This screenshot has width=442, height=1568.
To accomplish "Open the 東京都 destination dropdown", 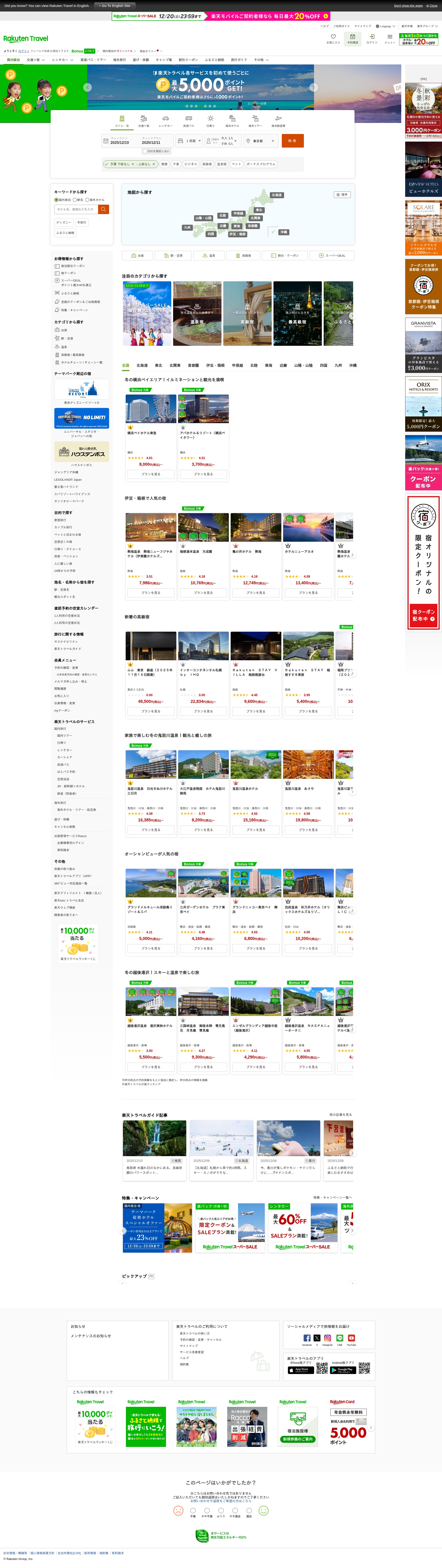I will [x=261, y=141].
